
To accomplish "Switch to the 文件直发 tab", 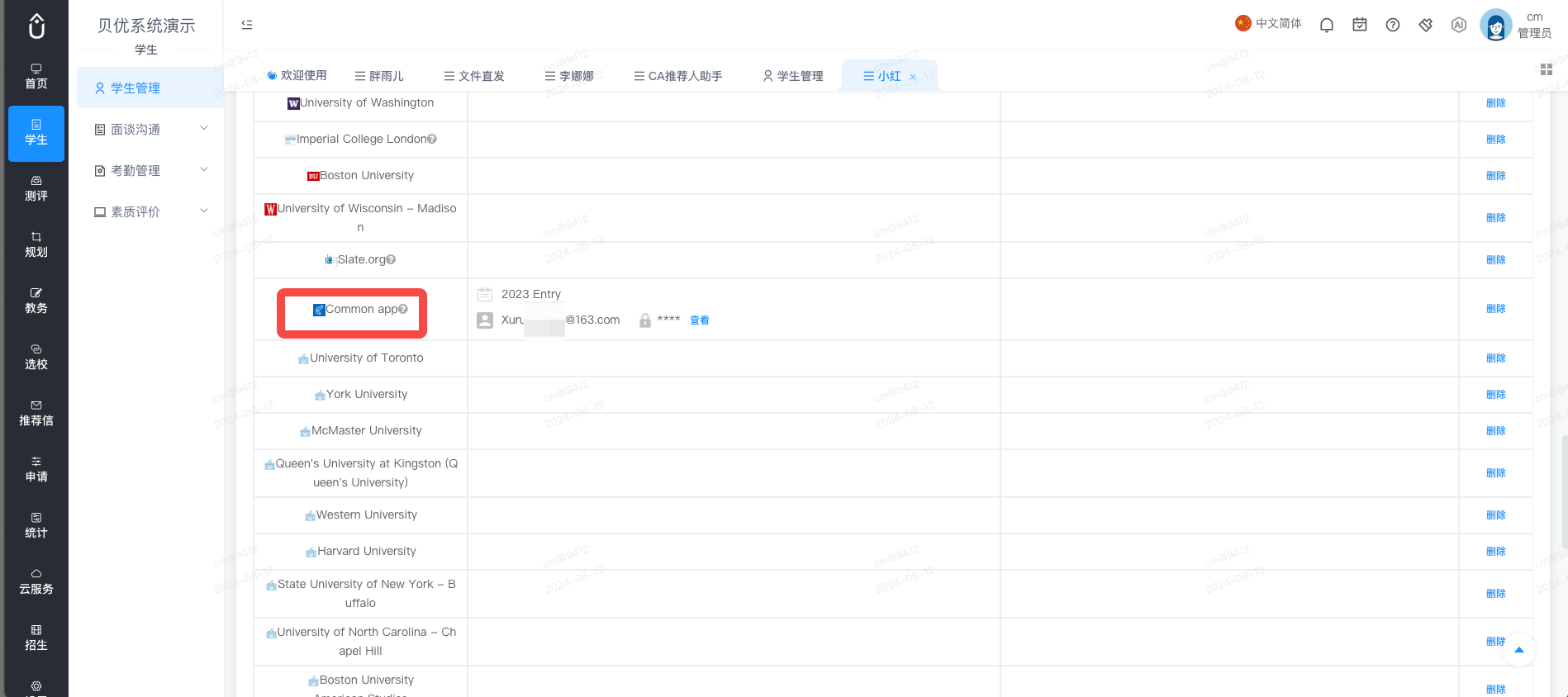I will (474, 76).
